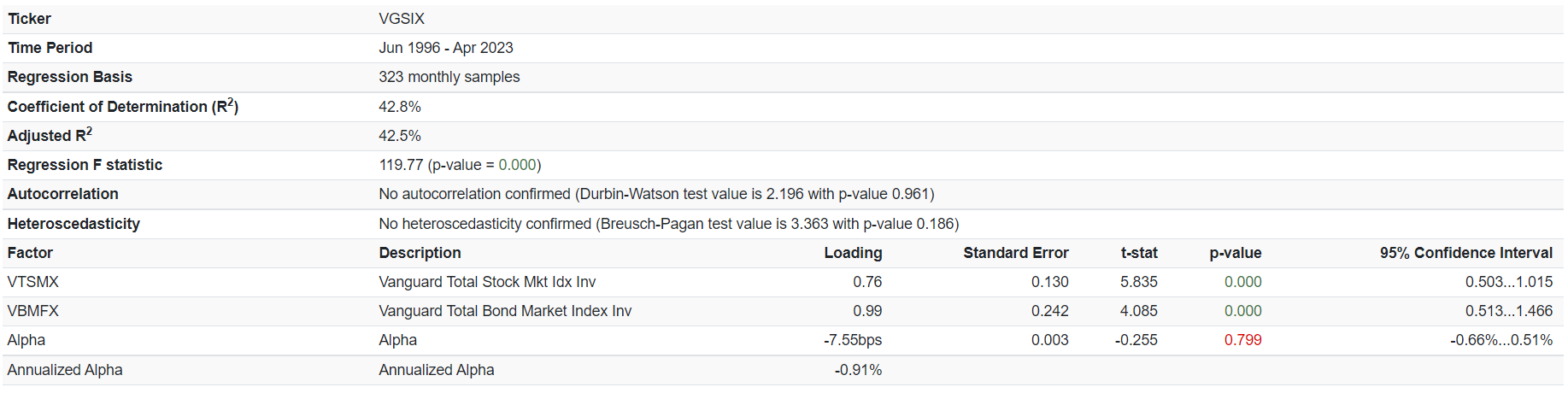Click the VGSIX ticker value
1568x393 pixels.
pos(402,19)
